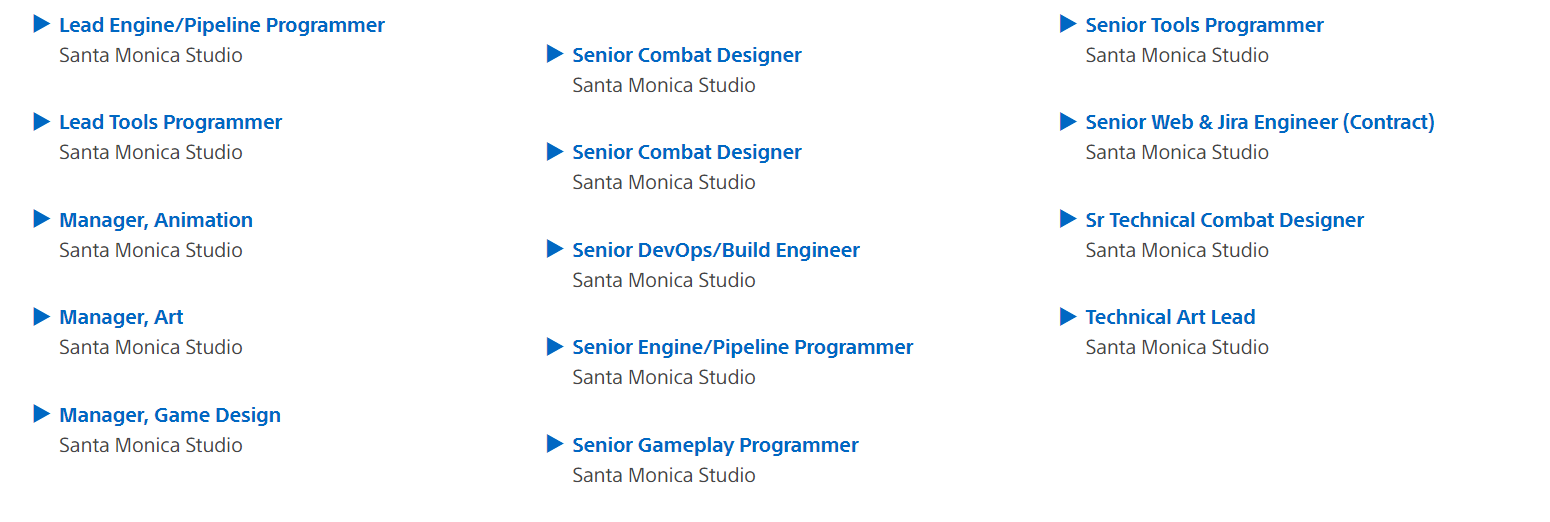
Task: Click the arrow icon next to Technical Art Lead
Action: pos(1068,317)
